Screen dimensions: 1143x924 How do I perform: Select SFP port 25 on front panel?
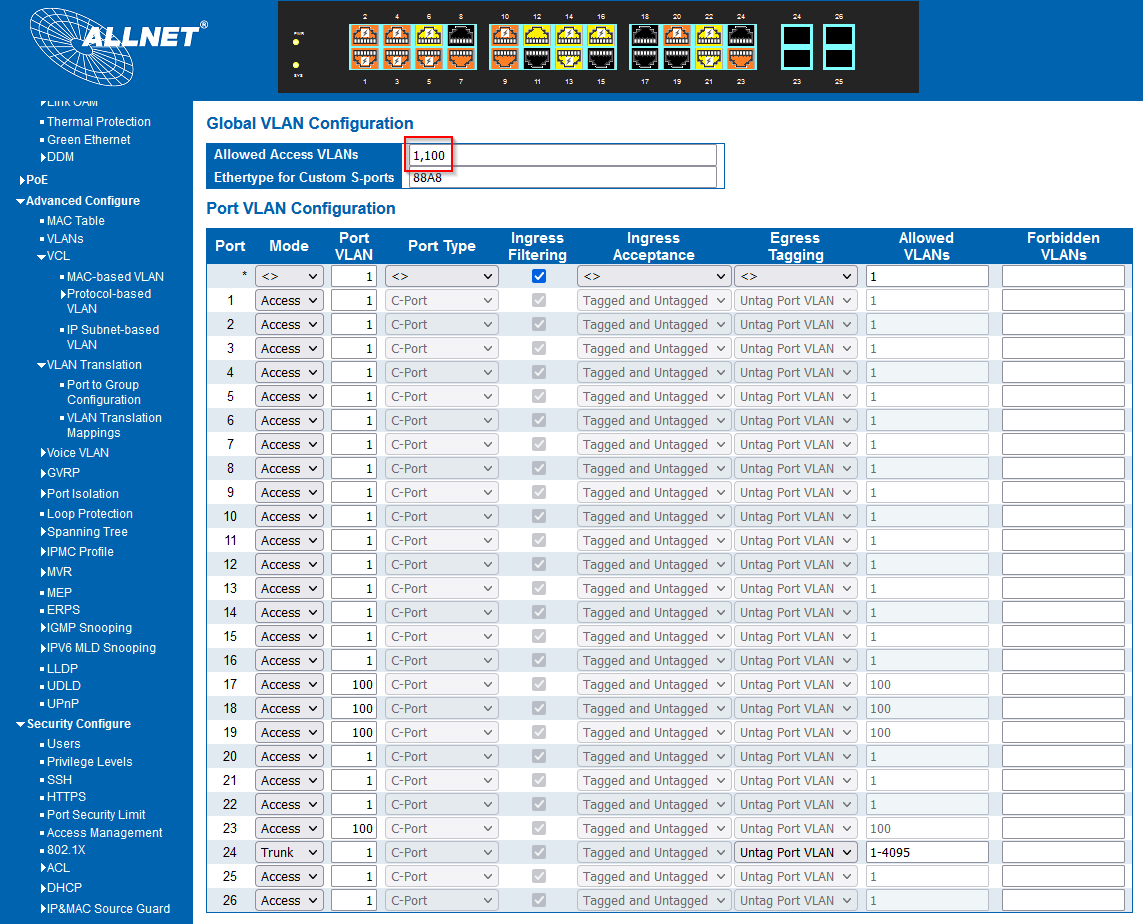pos(838,60)
